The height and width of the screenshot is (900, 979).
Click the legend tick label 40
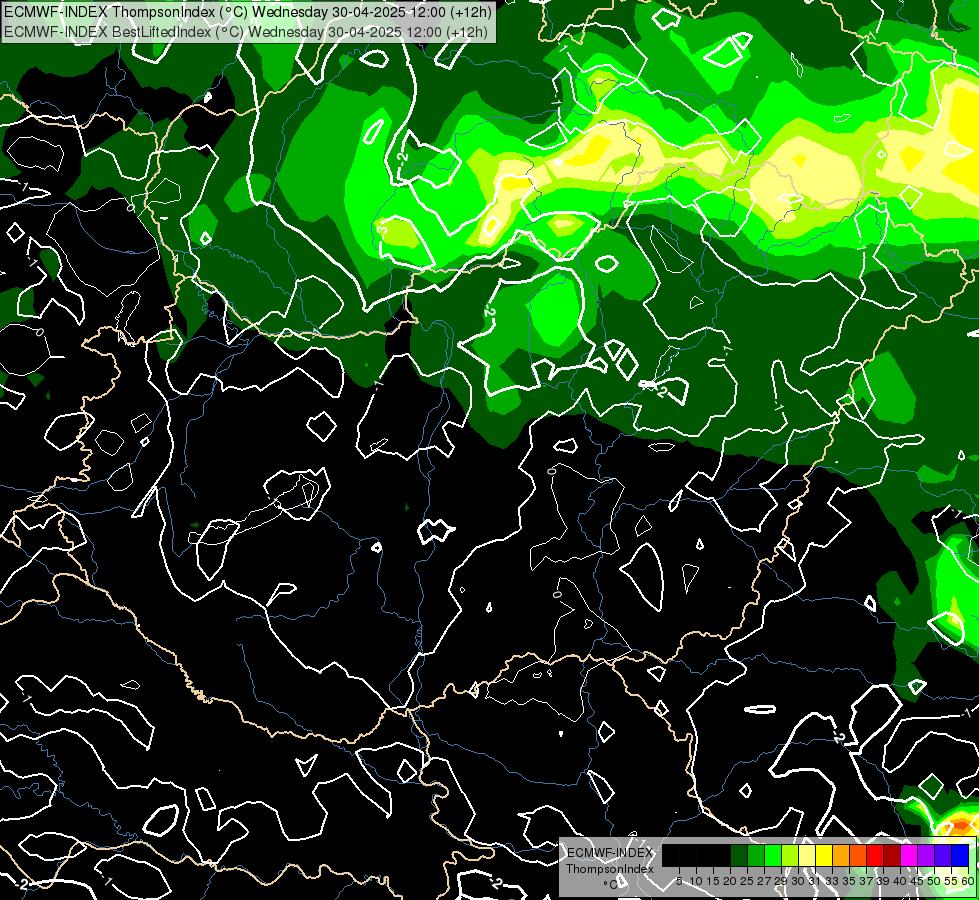click(900, 881)
